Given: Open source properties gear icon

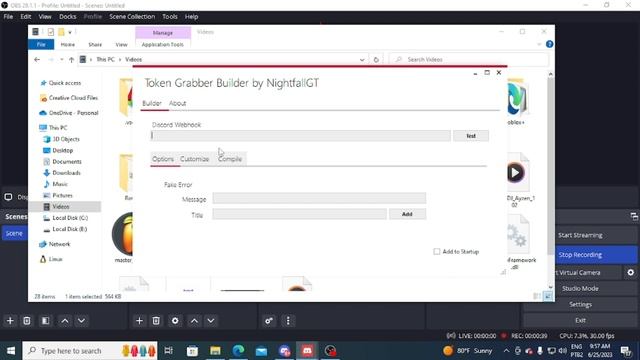Looking at the screenshot, I should click(x=175, y=321).
